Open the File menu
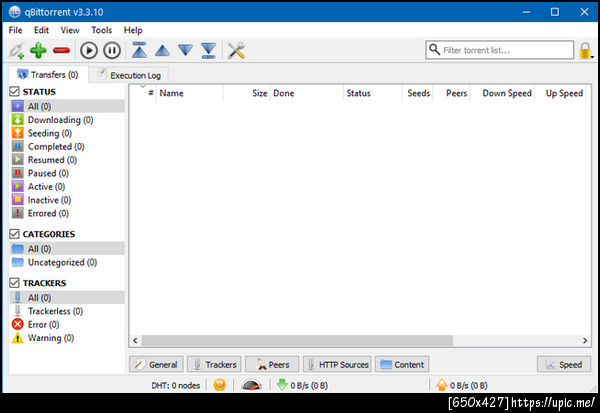 [x=15, y=30]
